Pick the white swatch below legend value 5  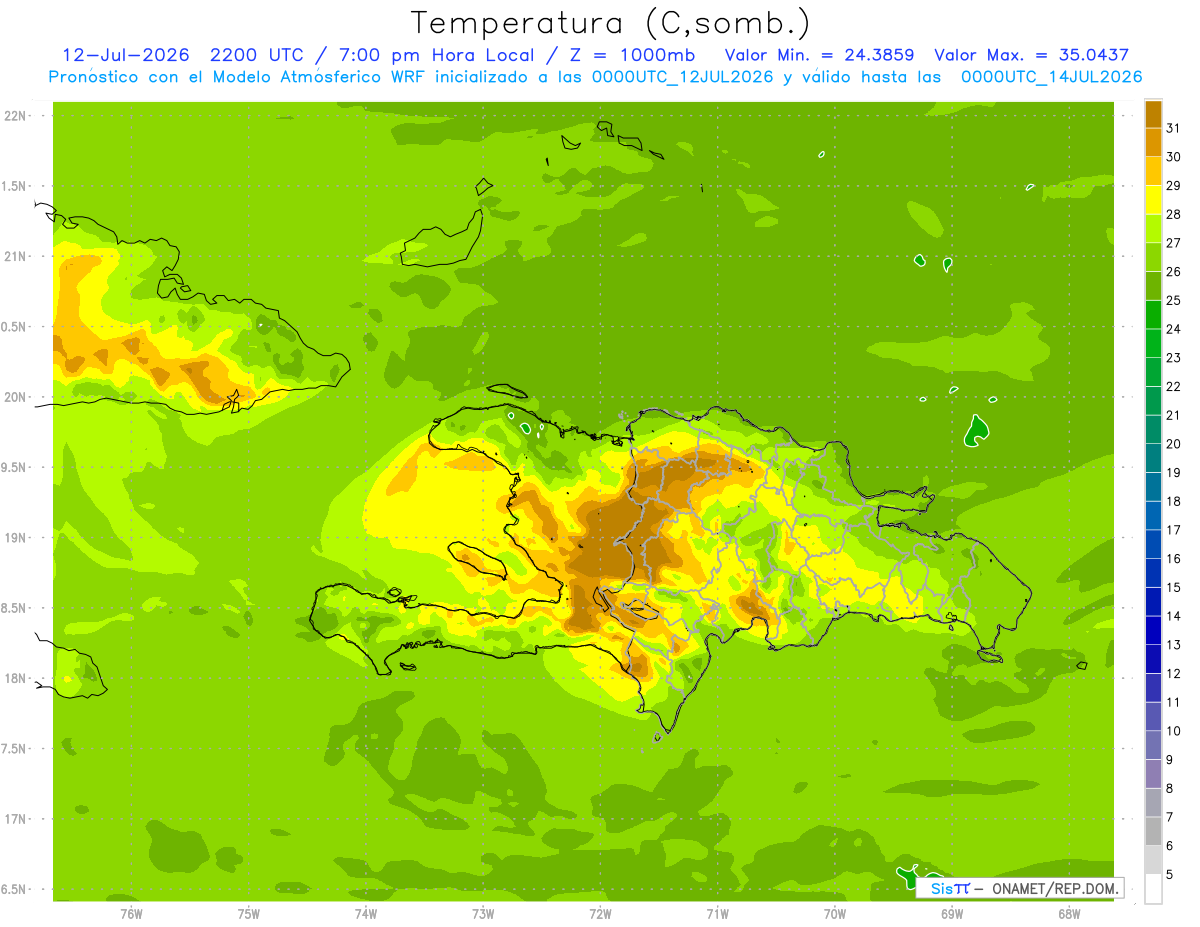coord(1153,889)
